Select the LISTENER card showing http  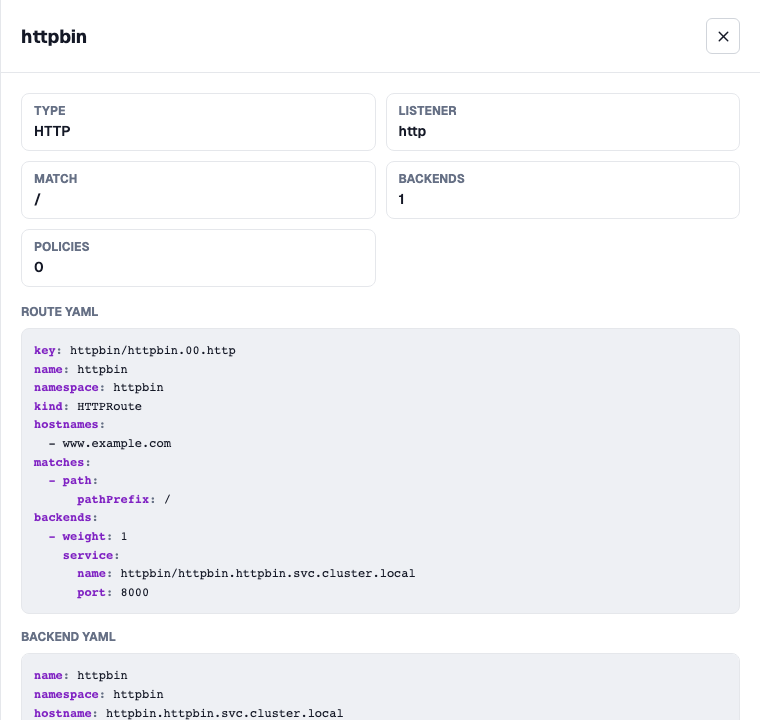563,122
